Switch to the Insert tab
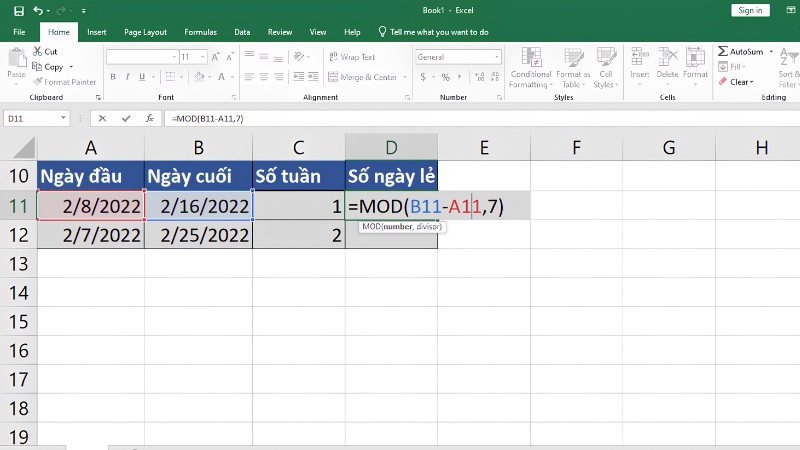The image size is (800, 450). [96, 32]
